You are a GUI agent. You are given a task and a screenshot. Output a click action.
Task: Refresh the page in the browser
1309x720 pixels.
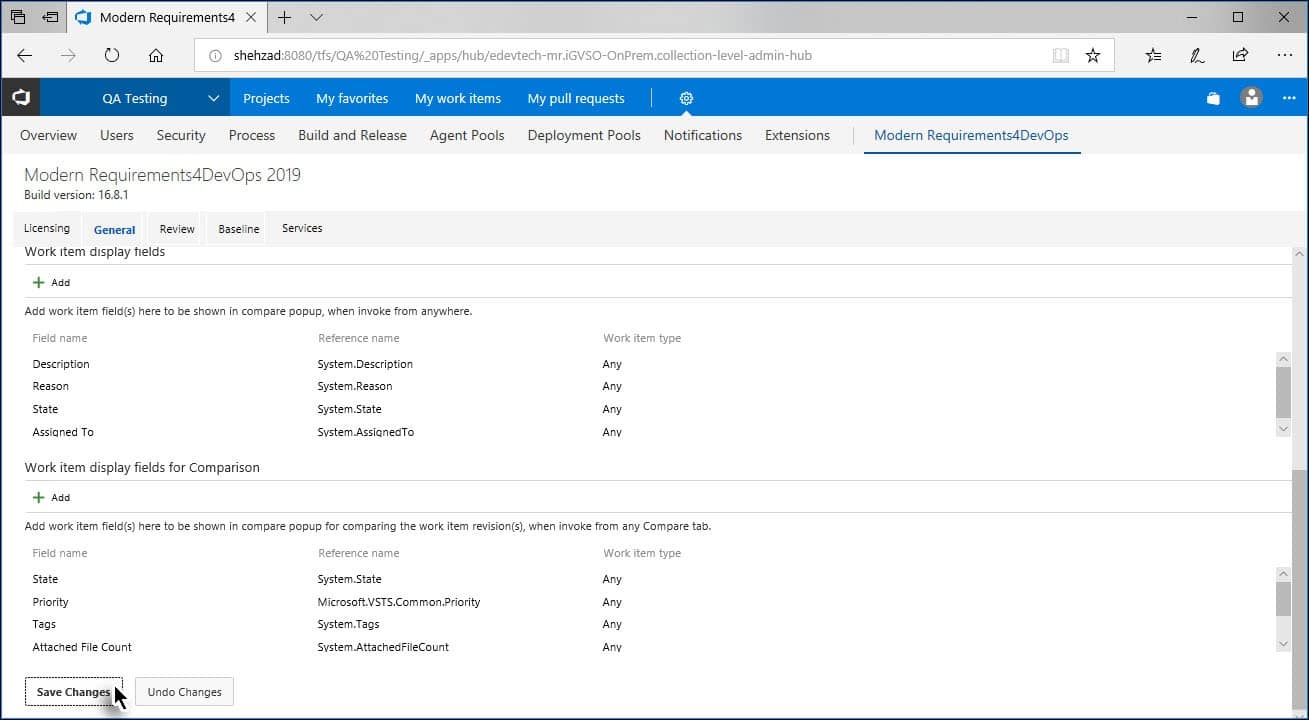pos(112,56)
